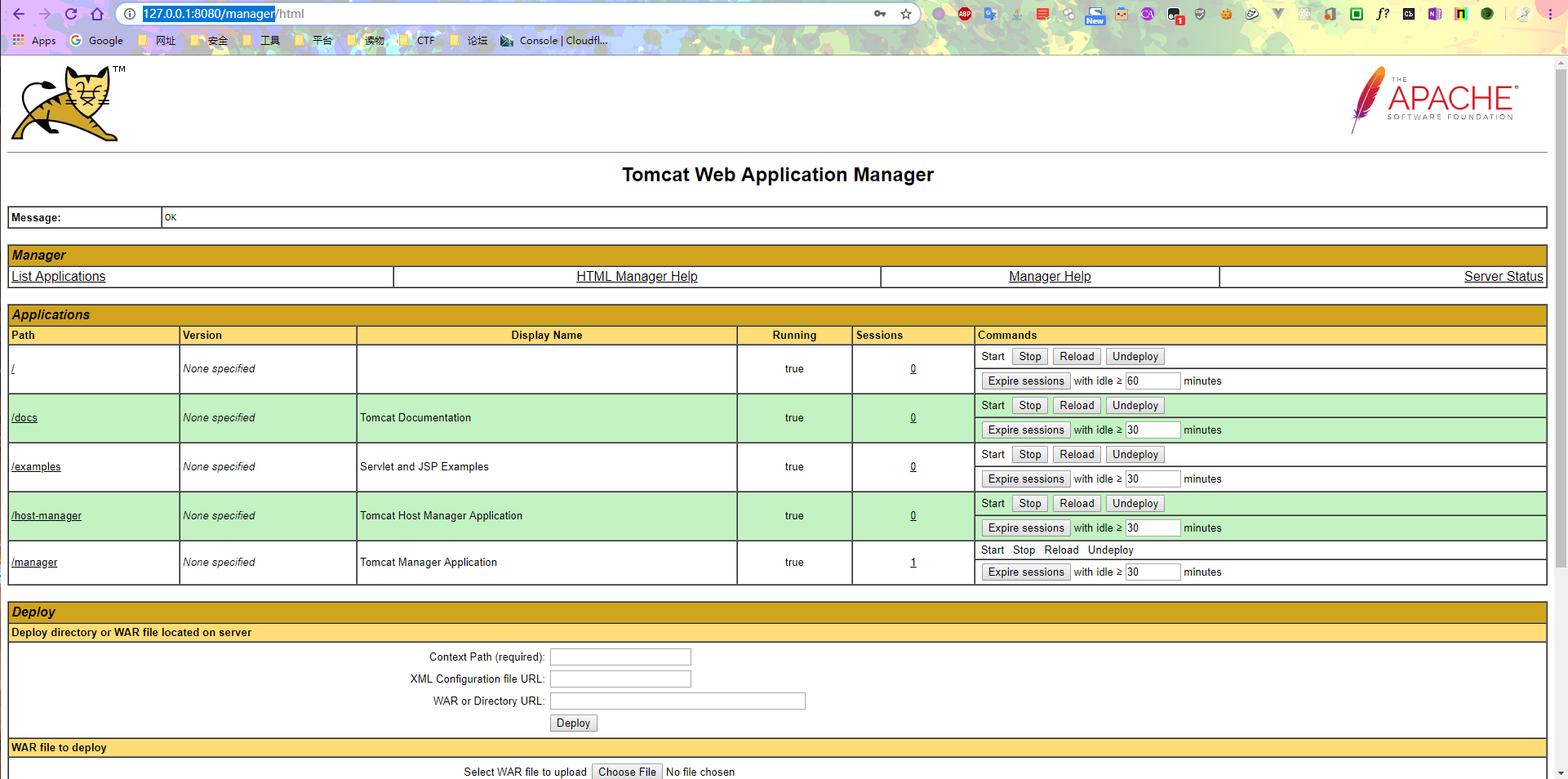Open the Console | Cloudflare bookmark
The image size is (1568, 779).
554,40
